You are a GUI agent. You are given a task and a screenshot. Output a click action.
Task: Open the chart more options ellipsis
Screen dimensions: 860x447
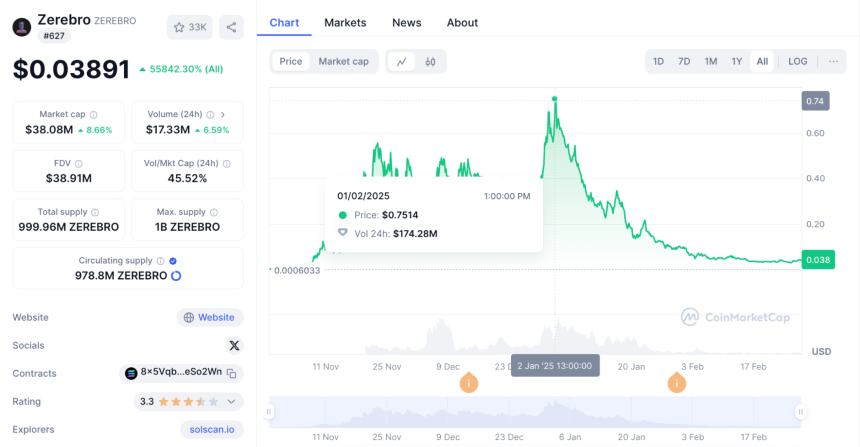(833, 61)
